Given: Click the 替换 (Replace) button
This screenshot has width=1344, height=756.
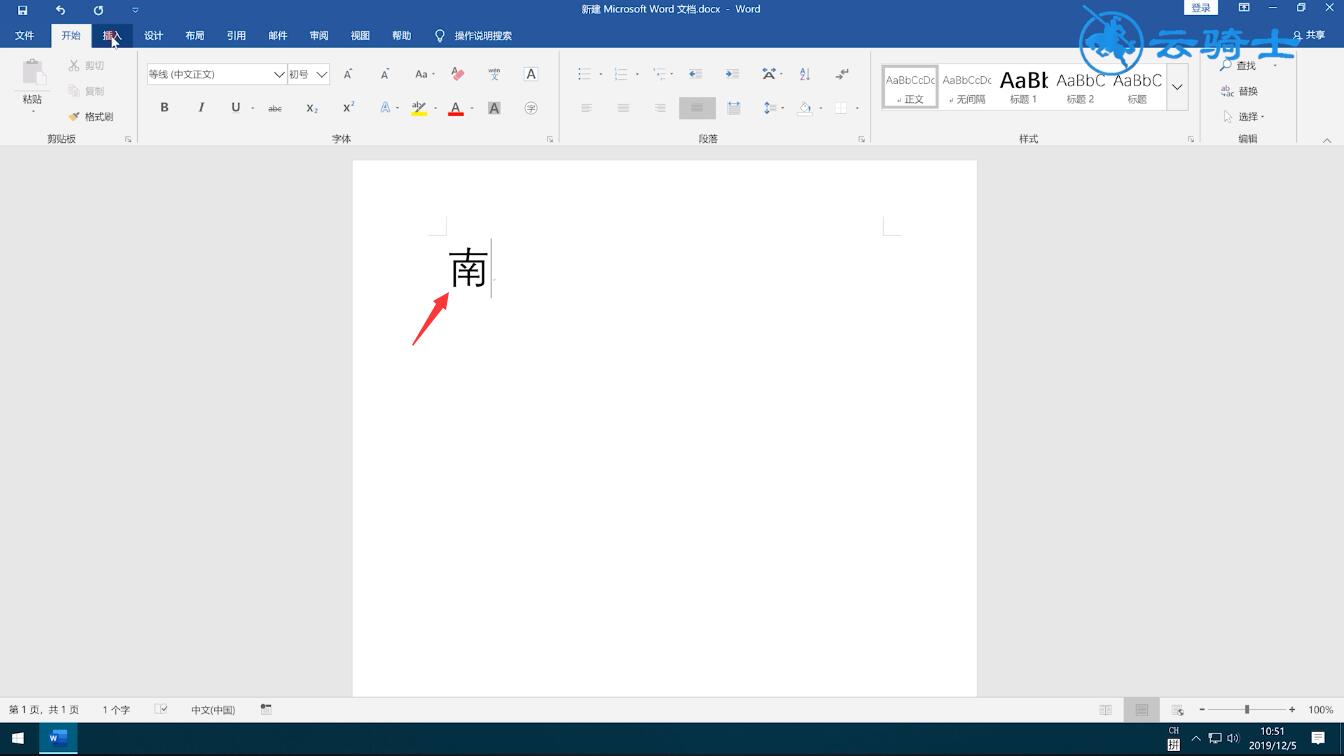Looking at the screenshot, I should click(x=1240, y=91).
